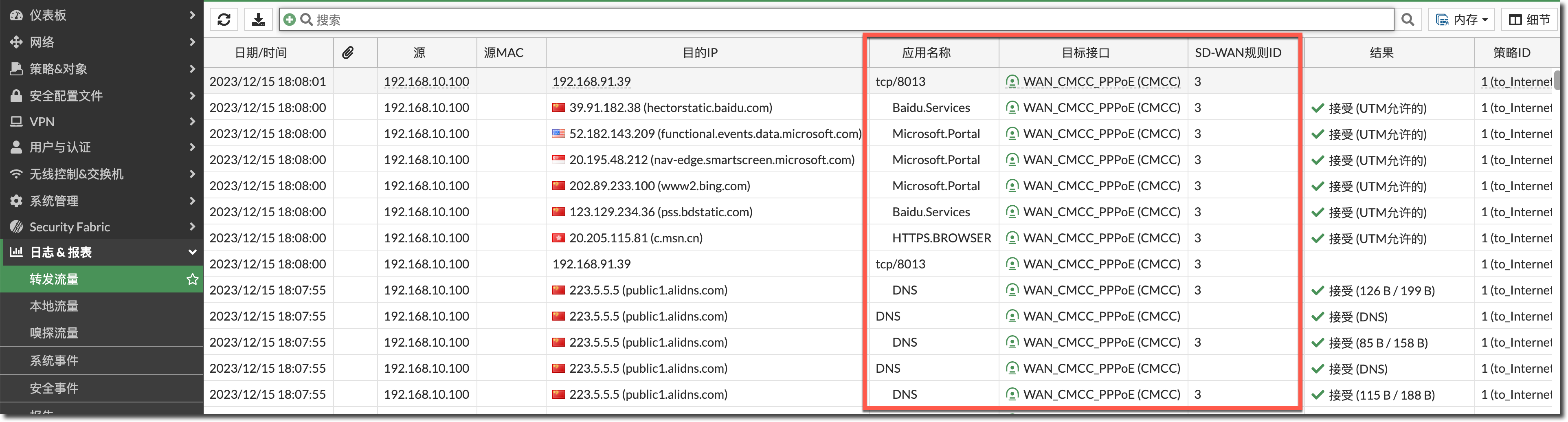1568x422 pixels.
Task: Click the attachment paperclip column header
Action: [x=347, y=53]
